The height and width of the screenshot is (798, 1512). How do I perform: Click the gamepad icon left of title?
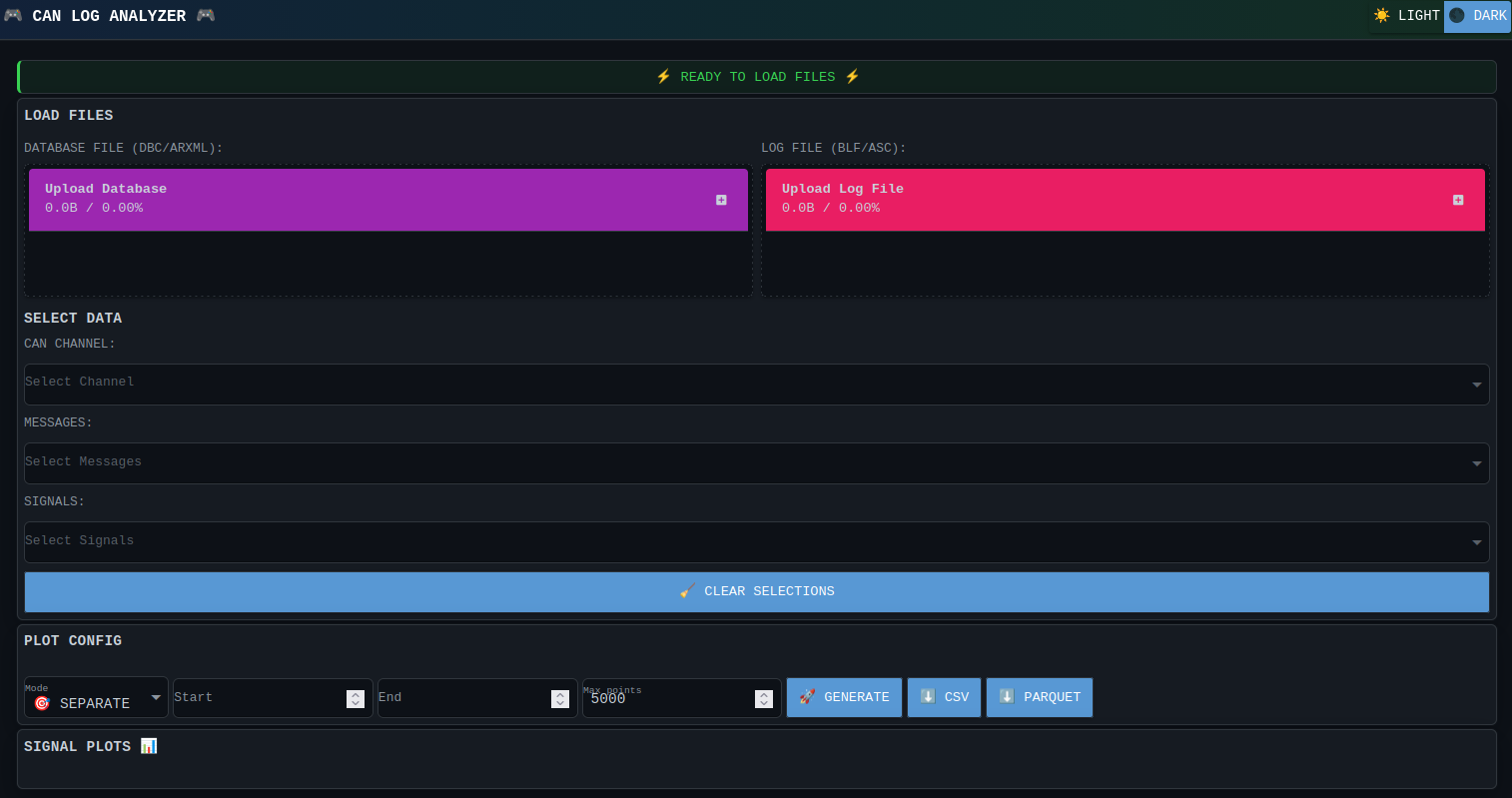tap(13, 15)
